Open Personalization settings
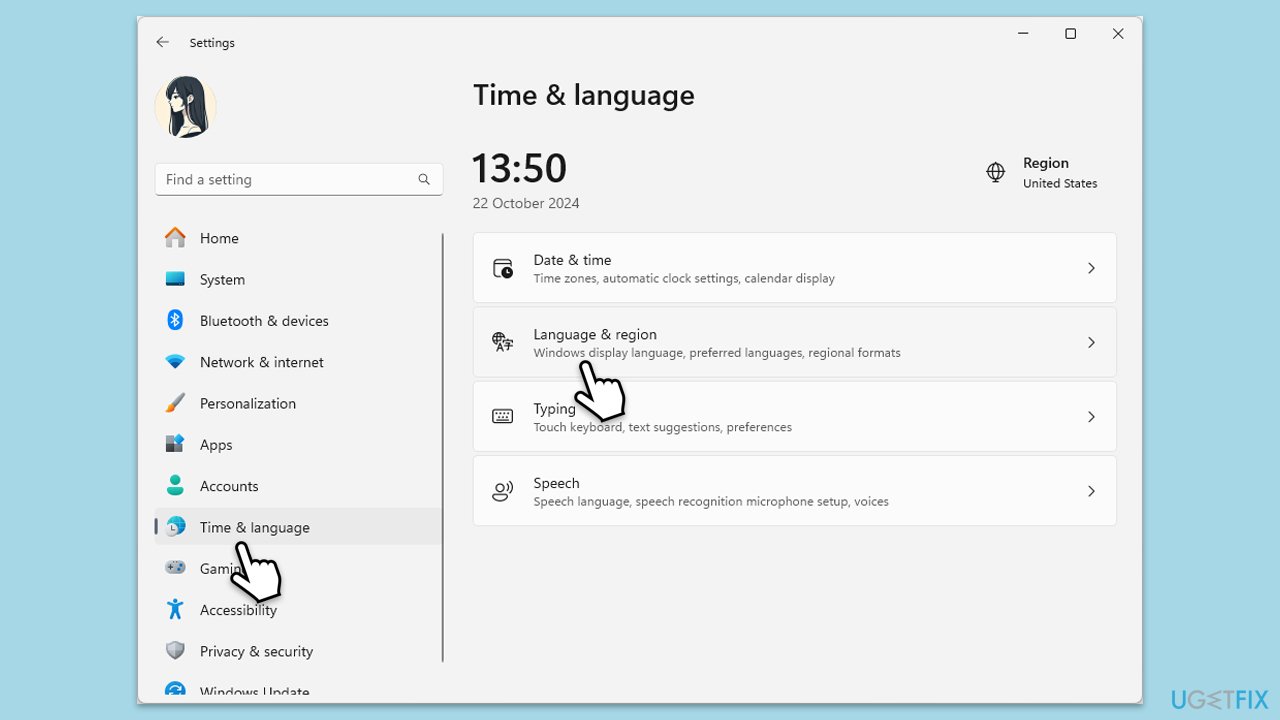This screenshot has height=720, width=1280. 299,403
